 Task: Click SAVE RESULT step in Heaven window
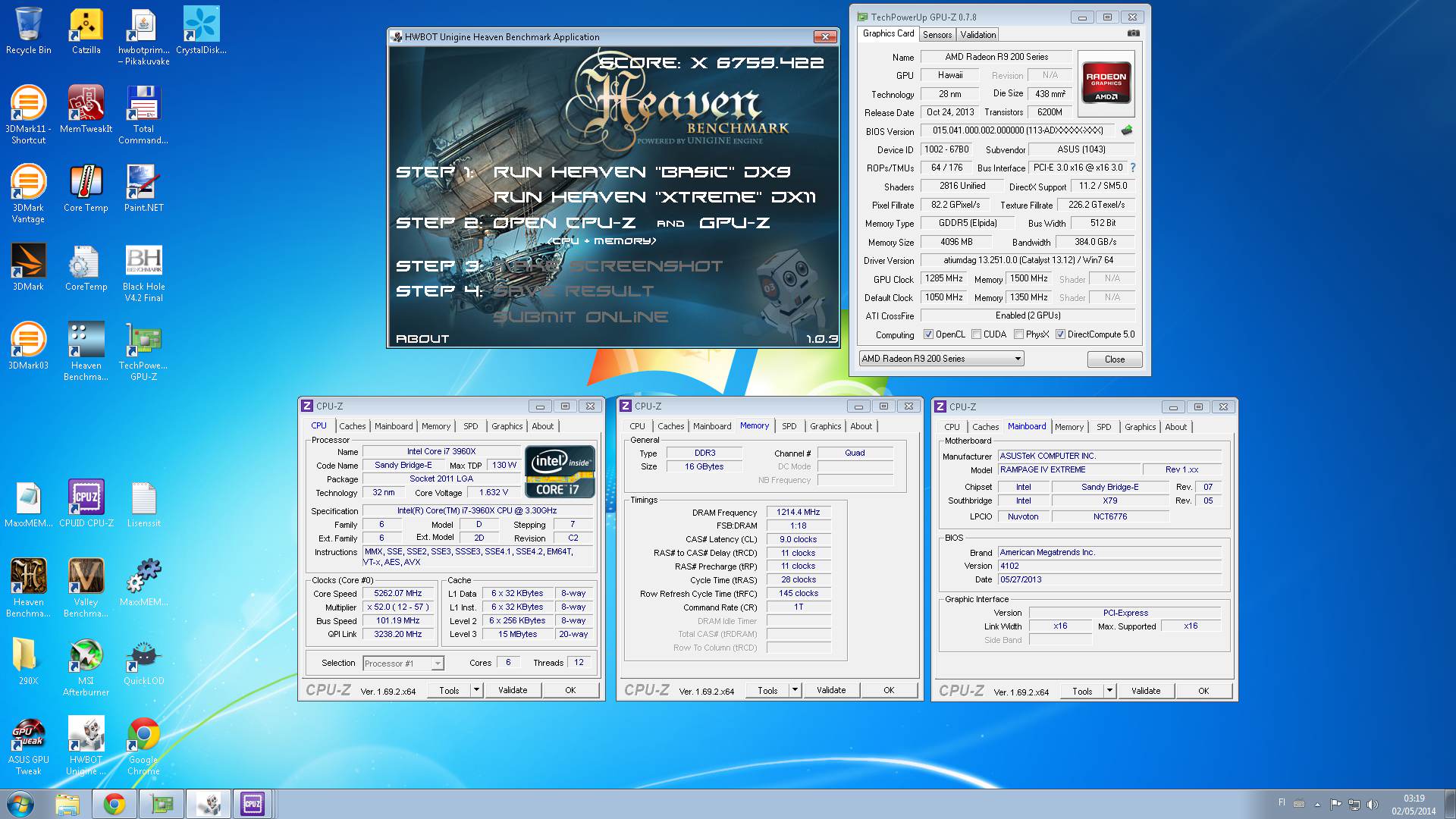tap(574, 291)
